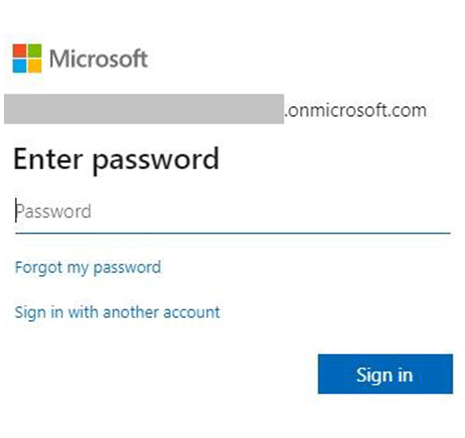Click the blinking text cursor in Password field
465x438 pixels.
point(16,210)
